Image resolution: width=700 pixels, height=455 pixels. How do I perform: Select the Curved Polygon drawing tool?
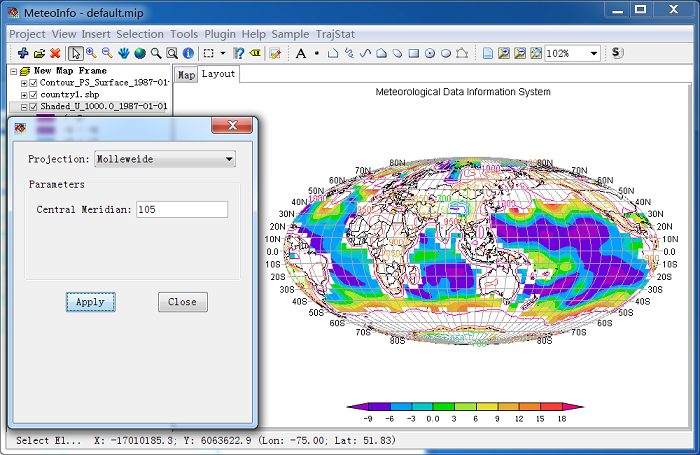[x=397, y=53]
